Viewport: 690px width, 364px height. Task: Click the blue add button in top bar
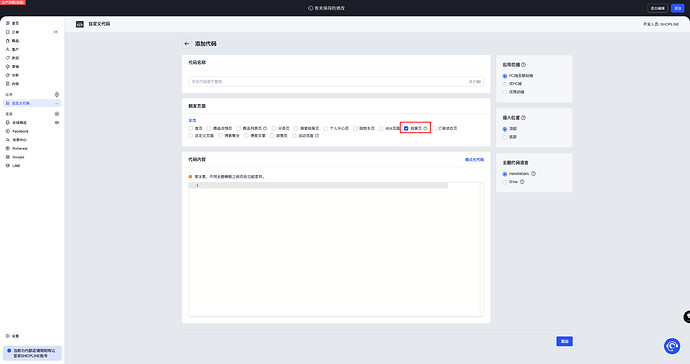(677, 8)
